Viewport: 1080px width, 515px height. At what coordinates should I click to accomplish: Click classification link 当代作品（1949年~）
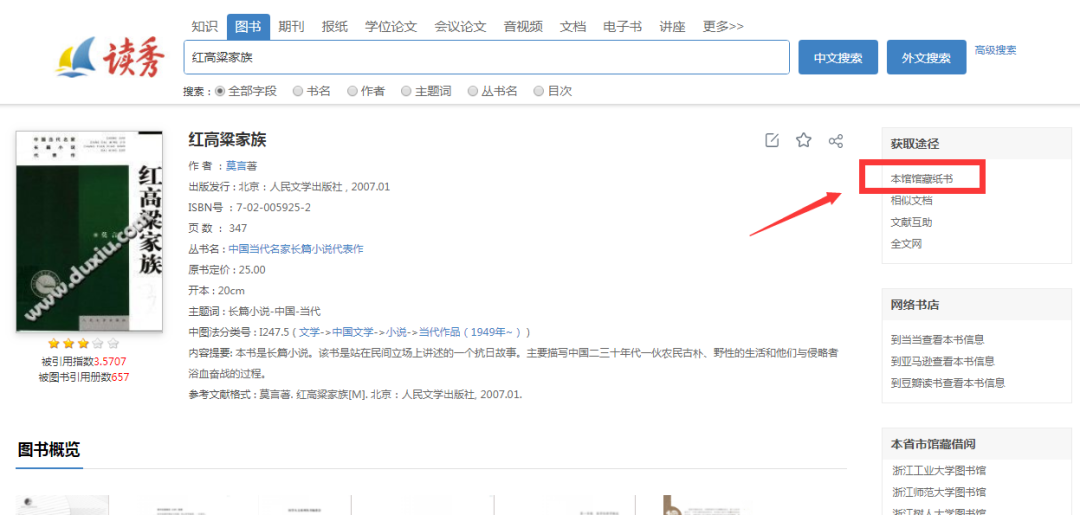pos(472,332)
